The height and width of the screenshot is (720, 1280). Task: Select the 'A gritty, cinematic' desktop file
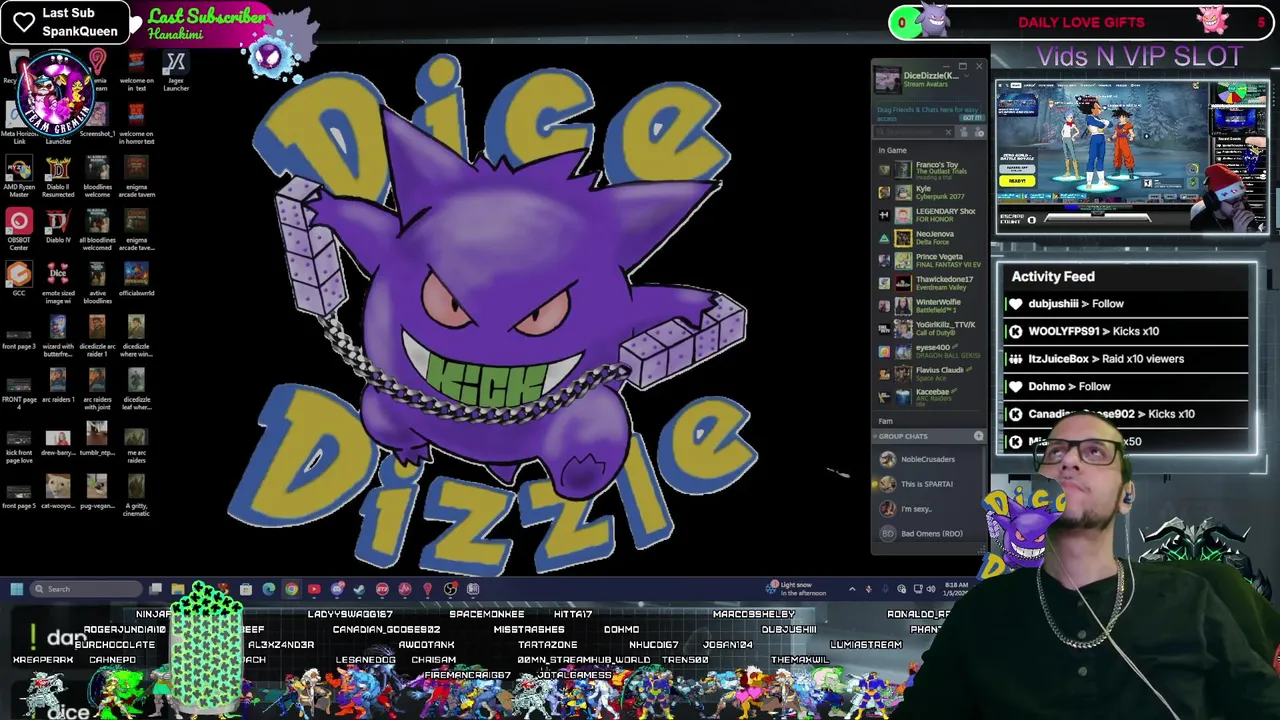[136, 496]
